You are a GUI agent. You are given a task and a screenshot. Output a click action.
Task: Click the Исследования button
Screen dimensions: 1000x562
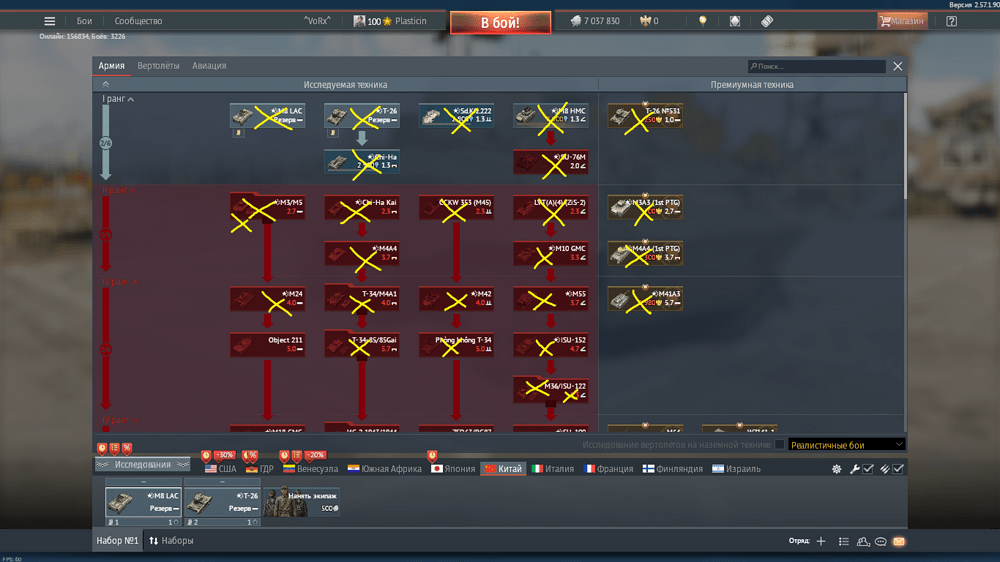click(143, 464)
